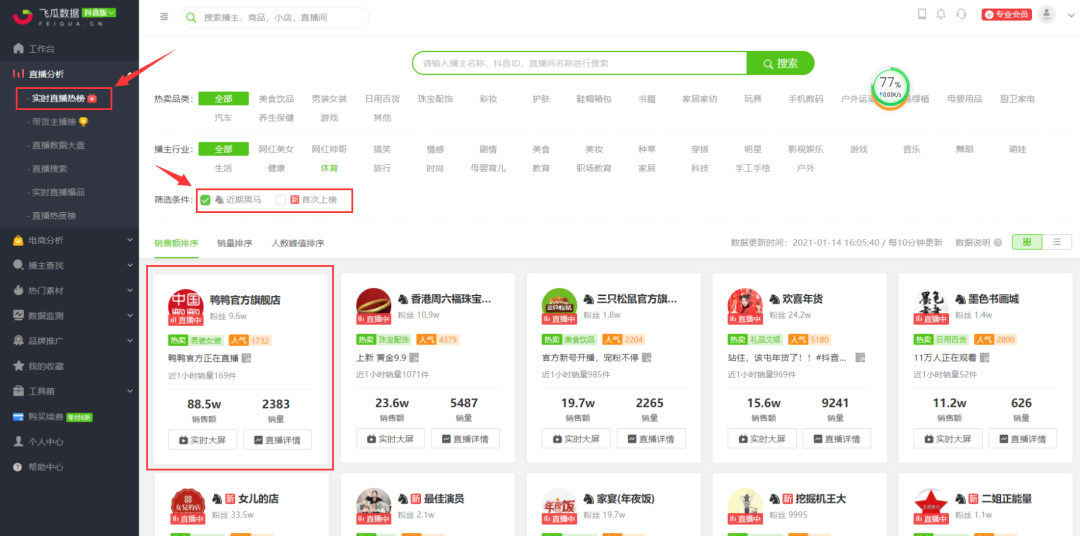Click the green 搜索 button
Screen dimensions: 1080x536
[x=780, y=63]
